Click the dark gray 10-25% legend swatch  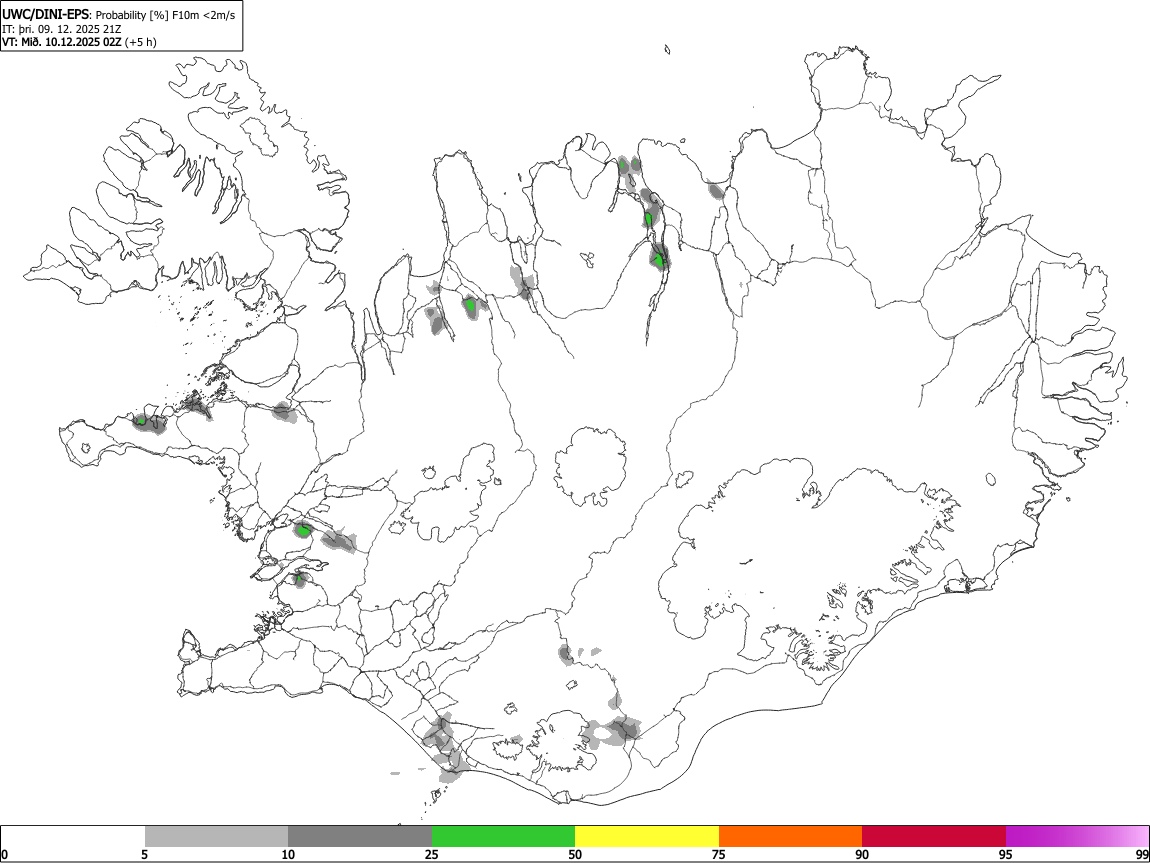point(360,837)
